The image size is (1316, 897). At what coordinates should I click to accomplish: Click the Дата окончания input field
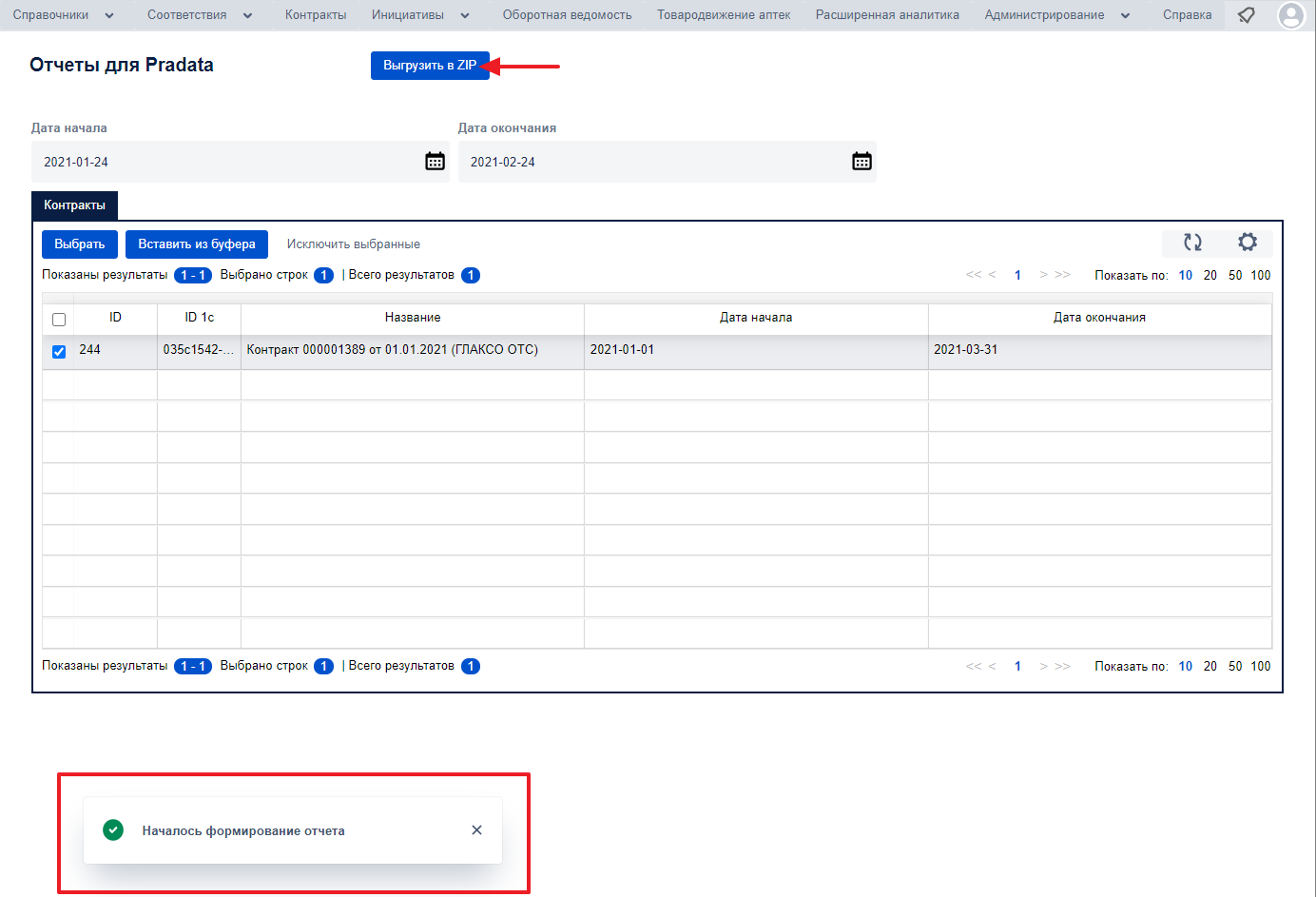[x=667, y=162]
